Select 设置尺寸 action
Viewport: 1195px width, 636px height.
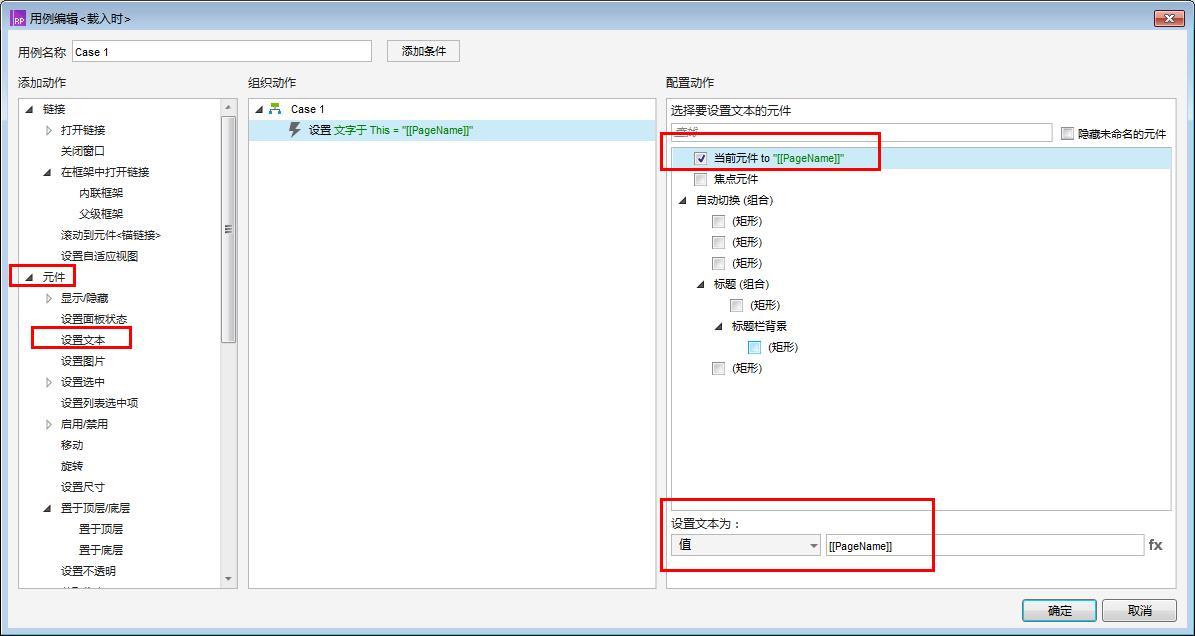coord(83,487)
